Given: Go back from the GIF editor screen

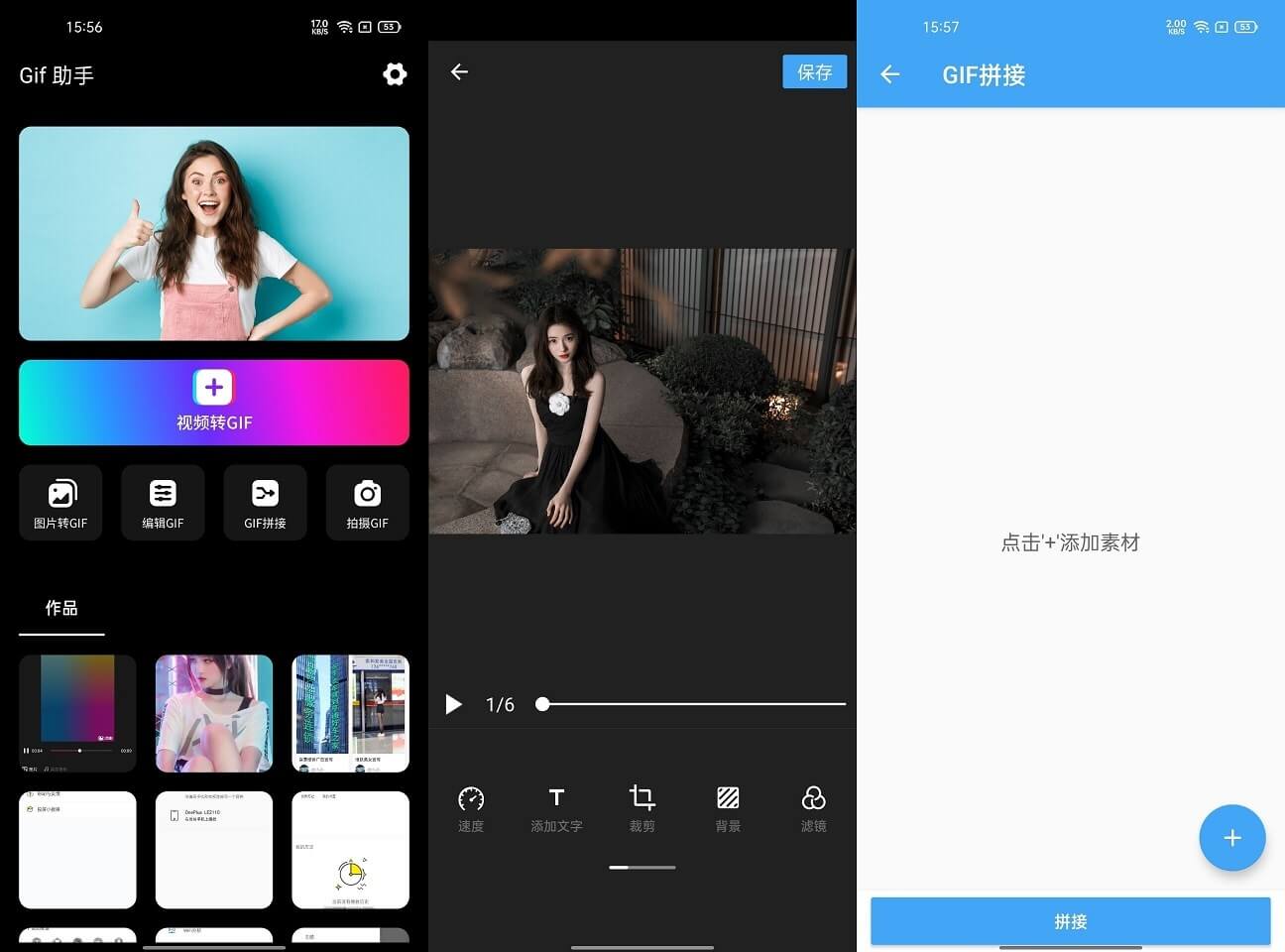Looking at the screenshot, I should (459, 71).
